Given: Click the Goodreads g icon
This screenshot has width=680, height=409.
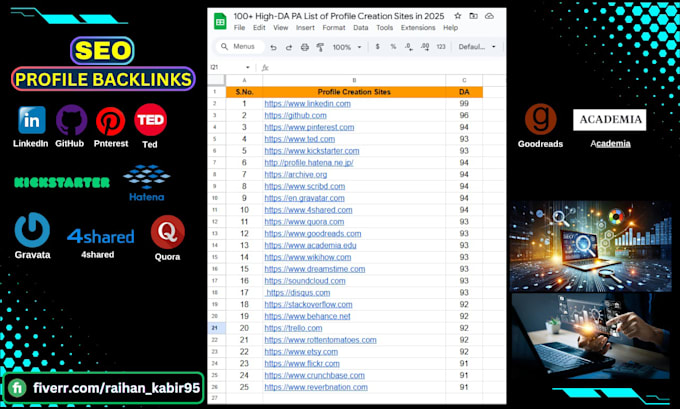Looking at the screenshot, I should tap(540, 119).
